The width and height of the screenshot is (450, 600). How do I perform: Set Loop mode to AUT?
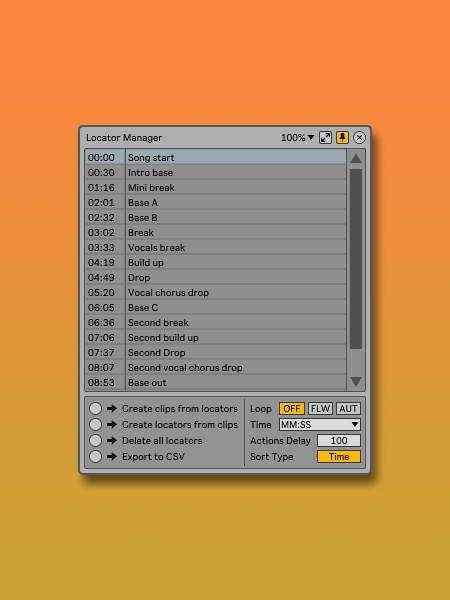pos(348,408)
